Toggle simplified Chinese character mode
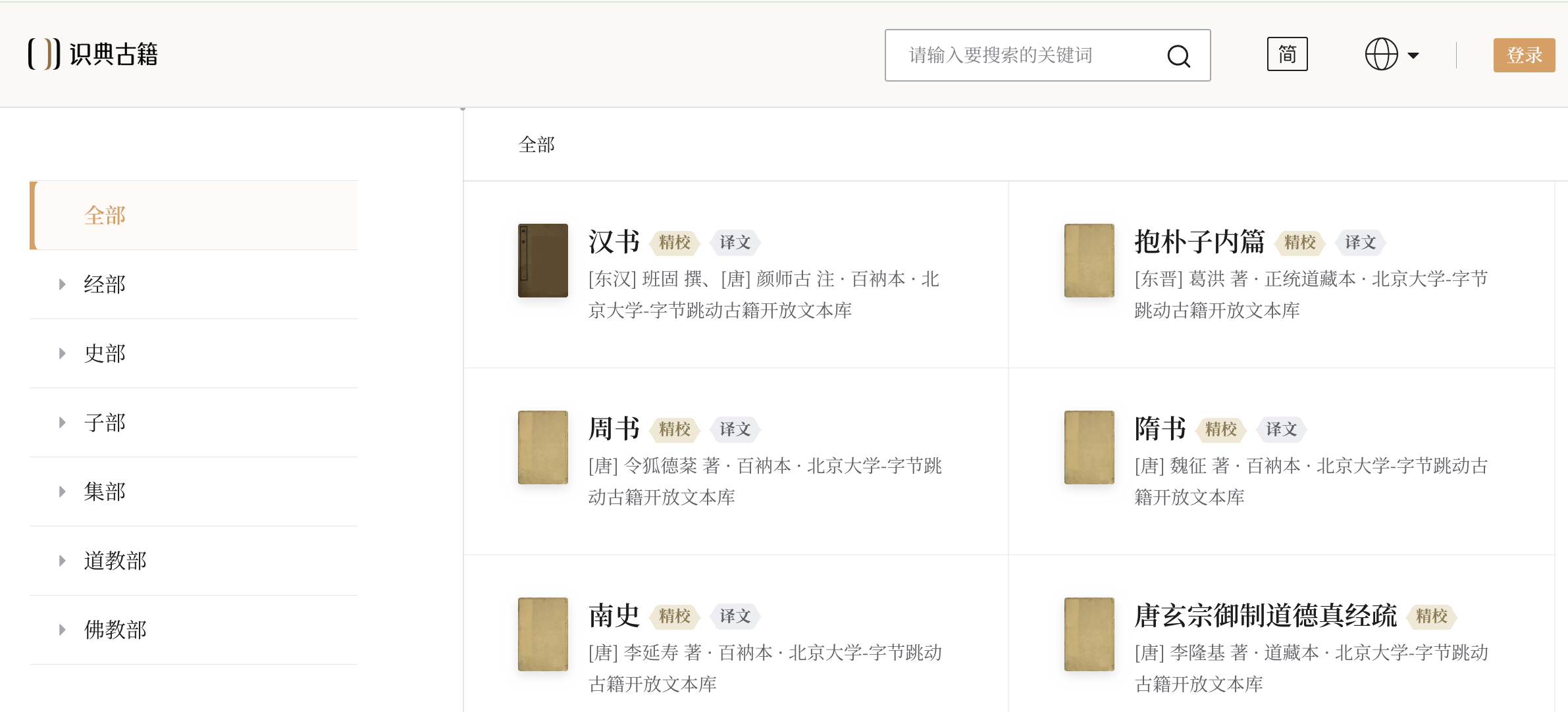This screenshot has height=712, width=1568. tap(1287, 54)
